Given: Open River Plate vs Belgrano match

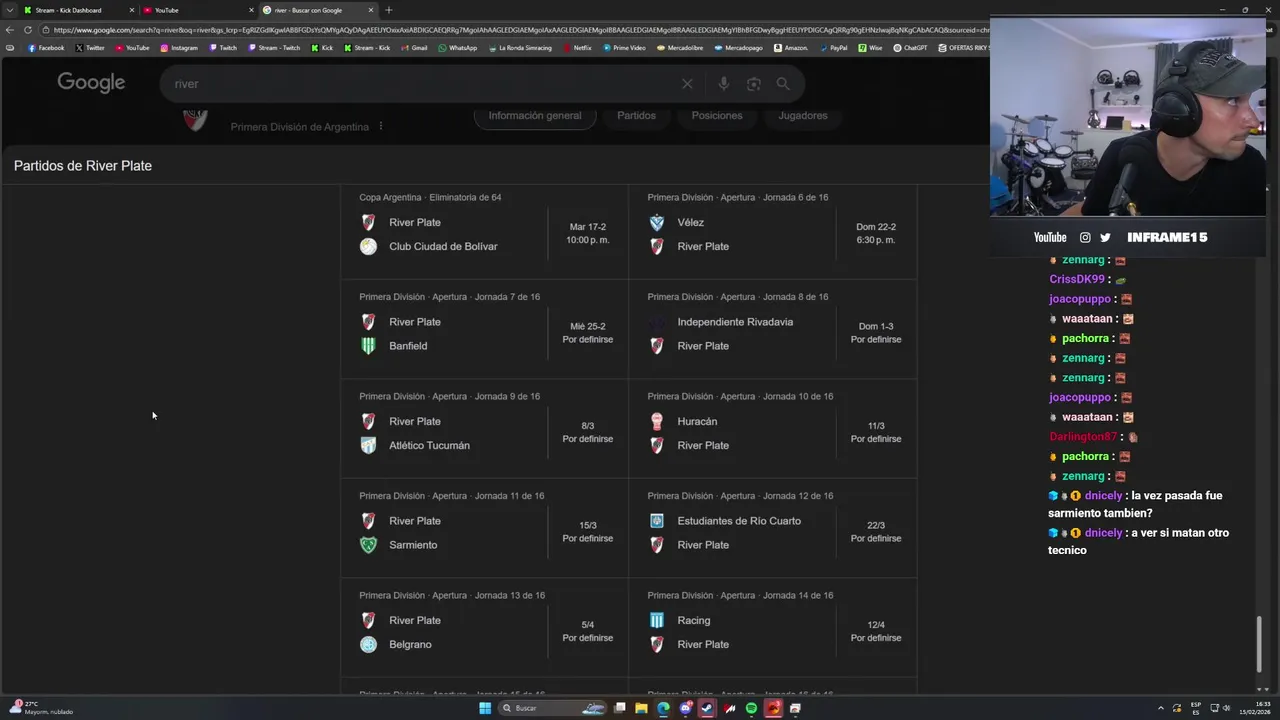Looking at the screenshot, I should (484, 627).
